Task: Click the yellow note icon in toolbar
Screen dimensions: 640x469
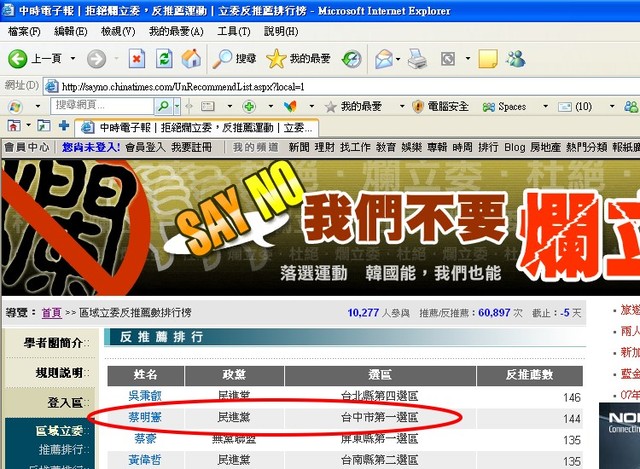Action: click(488, 59)
